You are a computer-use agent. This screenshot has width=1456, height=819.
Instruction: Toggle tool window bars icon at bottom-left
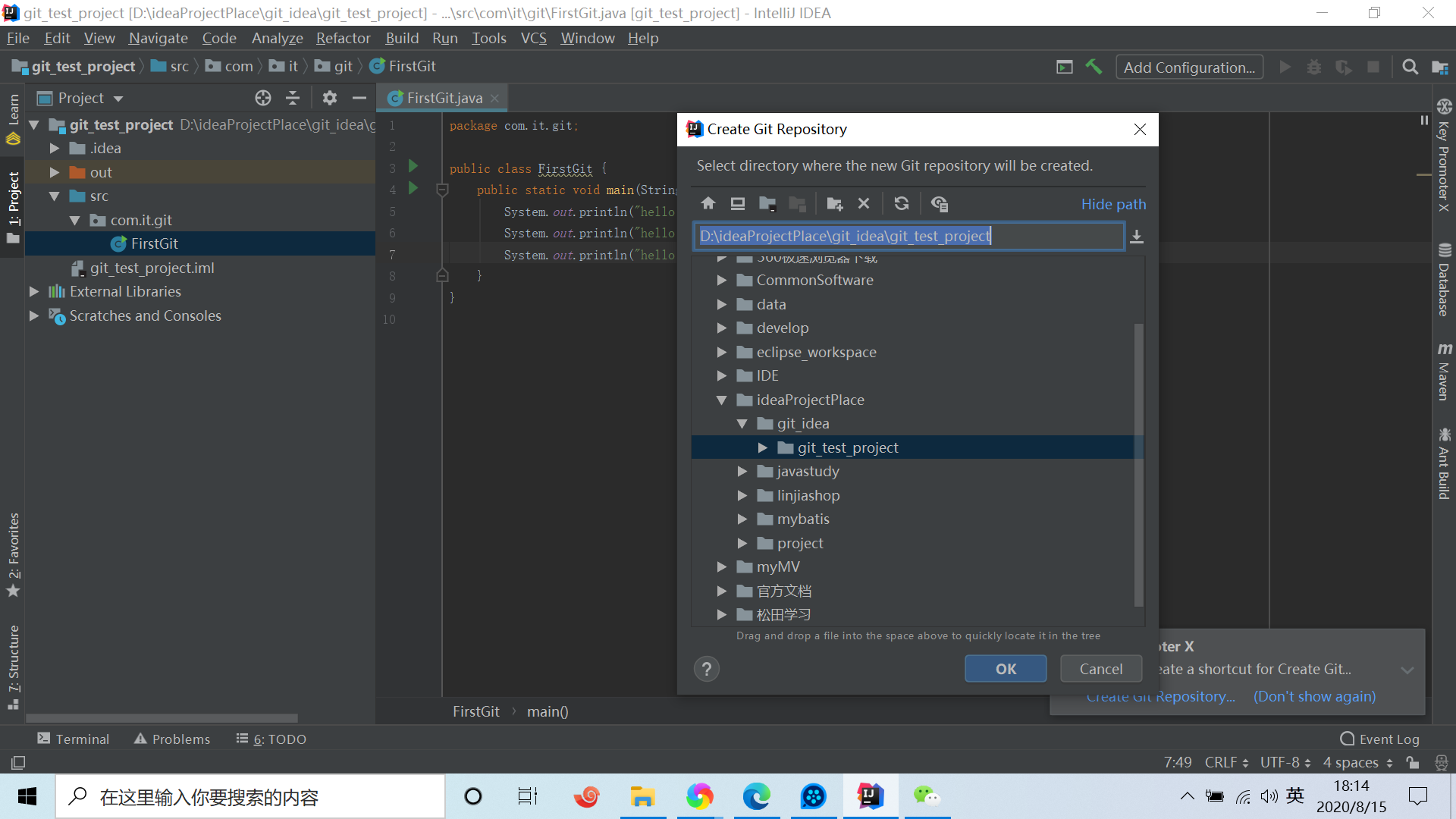(18, 762)
